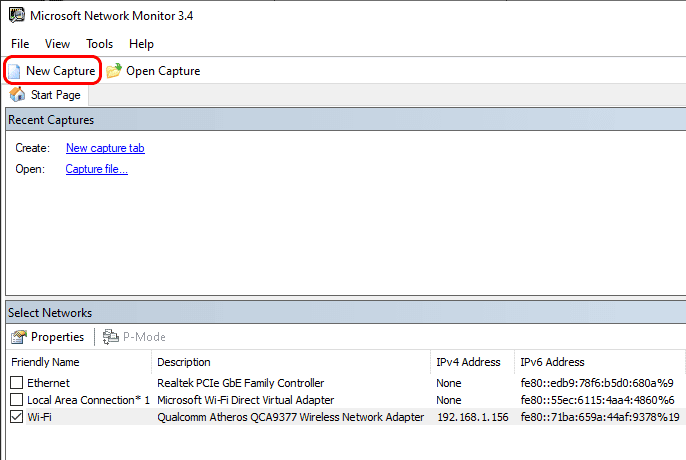The height and width of the screenshot is (460, 686).
Task: Click the Network Monitor title bar app icon
Action: (x=15, y=17)
